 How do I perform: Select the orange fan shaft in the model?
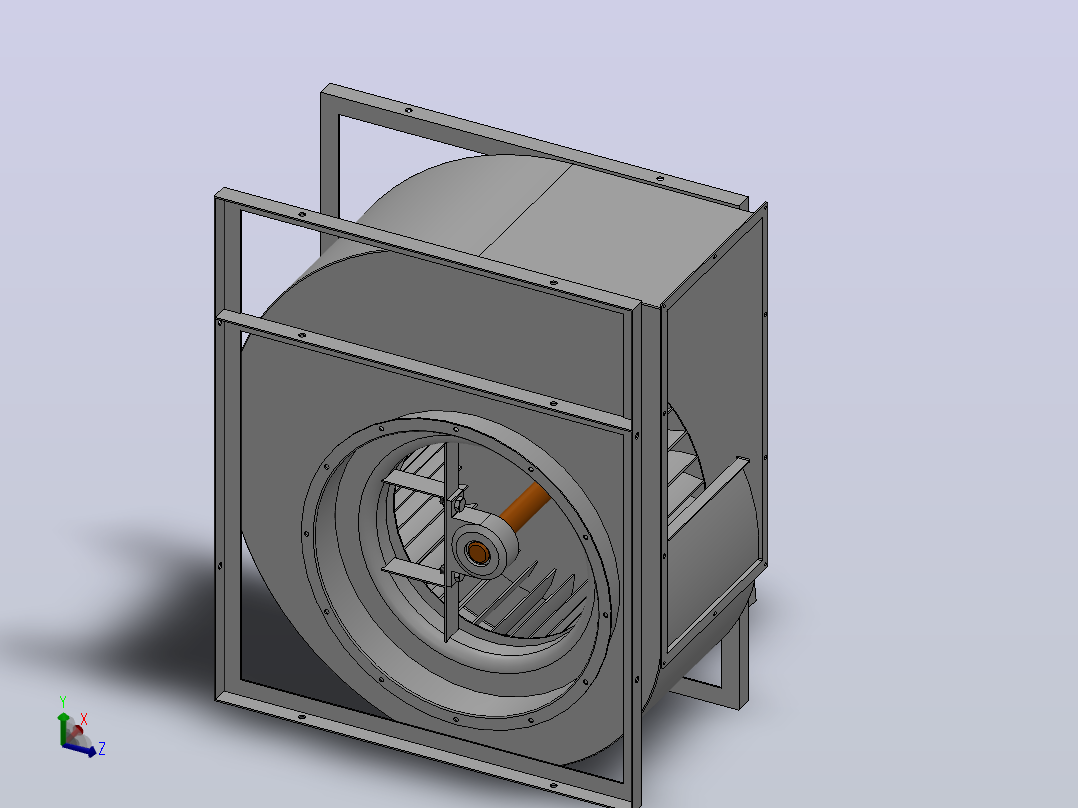click(525, 507)
